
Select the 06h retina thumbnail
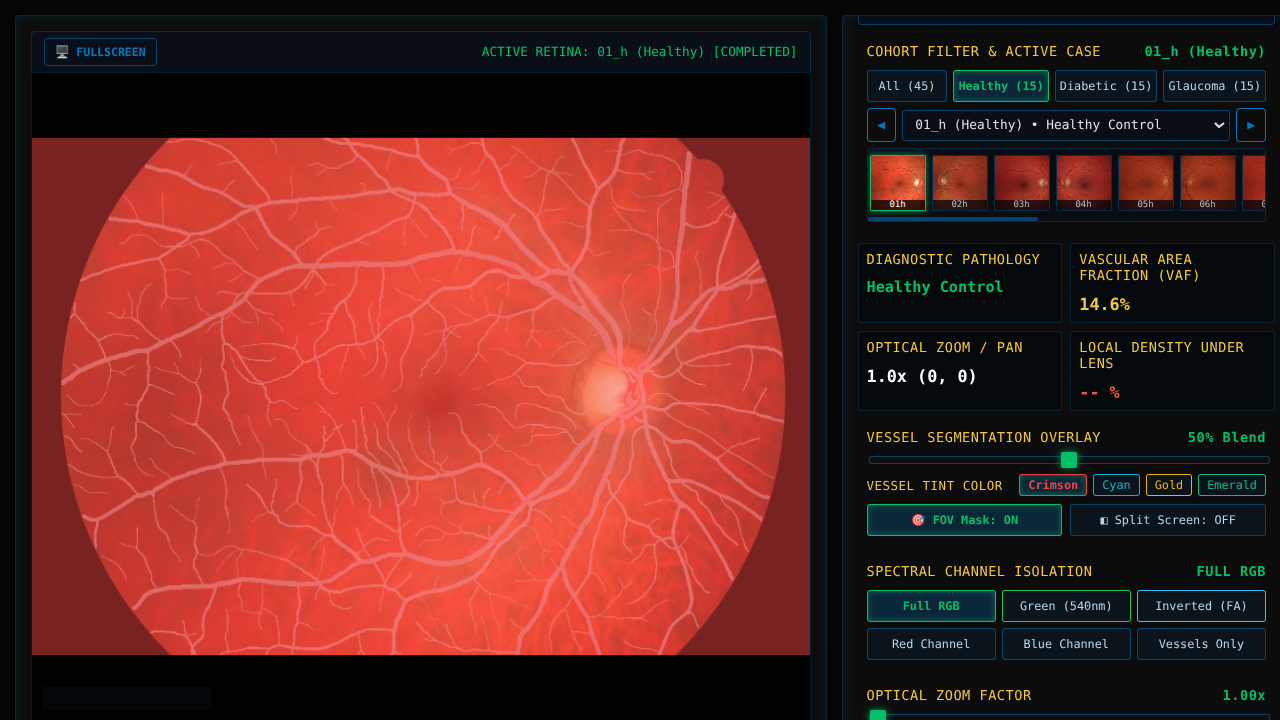pyautogui.click(x=1208, y=183)
